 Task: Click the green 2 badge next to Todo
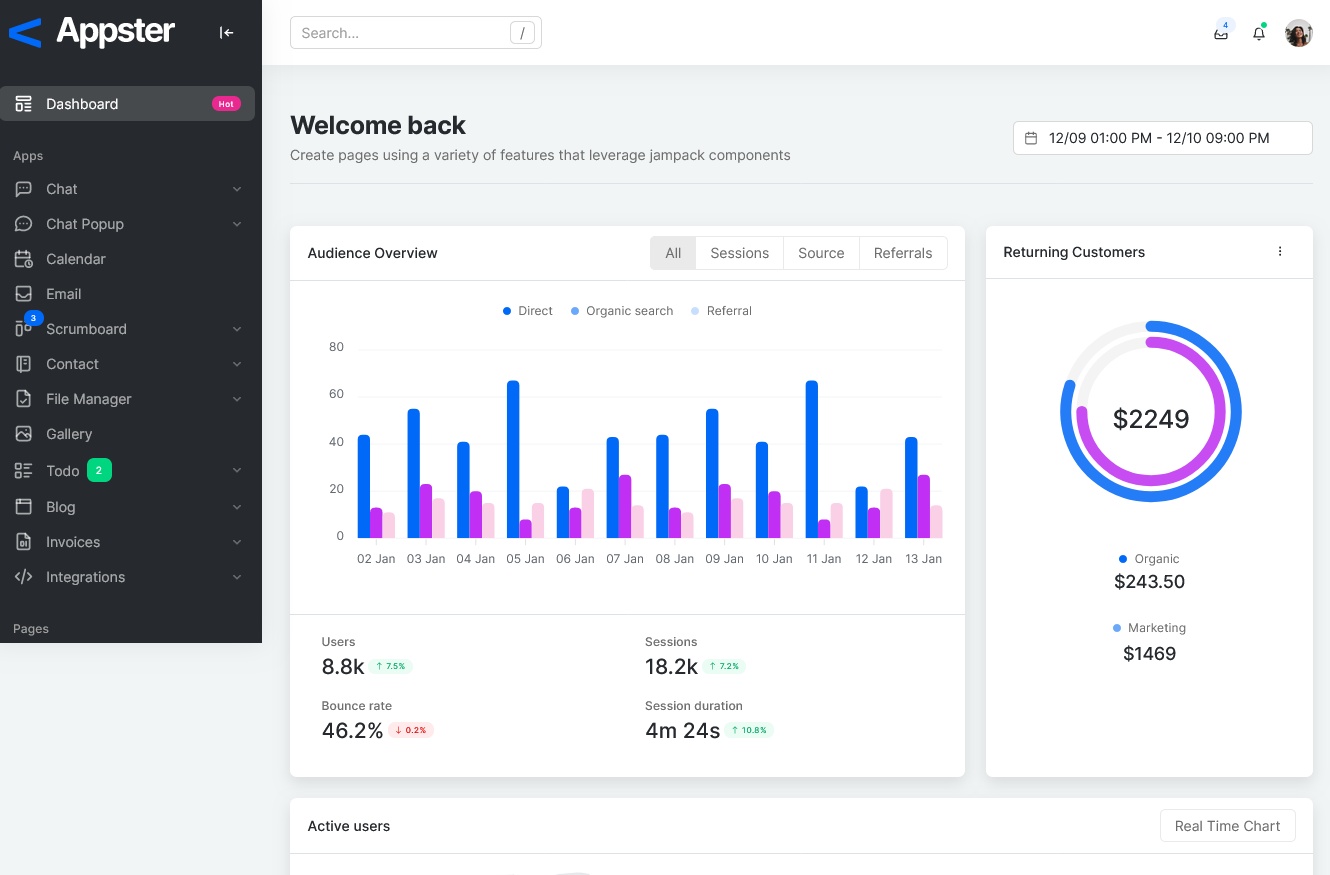(x=99, y=470)
